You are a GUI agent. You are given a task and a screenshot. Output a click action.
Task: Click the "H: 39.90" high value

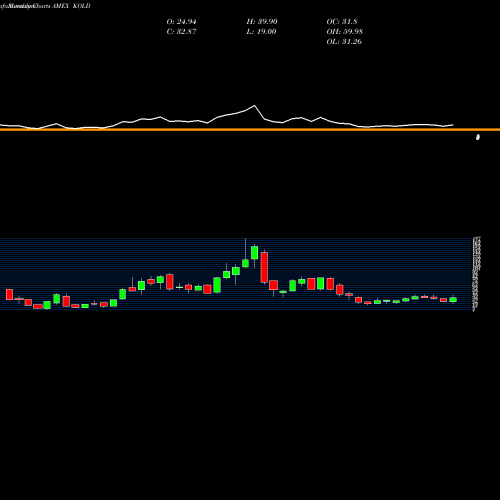coord(262,22)
